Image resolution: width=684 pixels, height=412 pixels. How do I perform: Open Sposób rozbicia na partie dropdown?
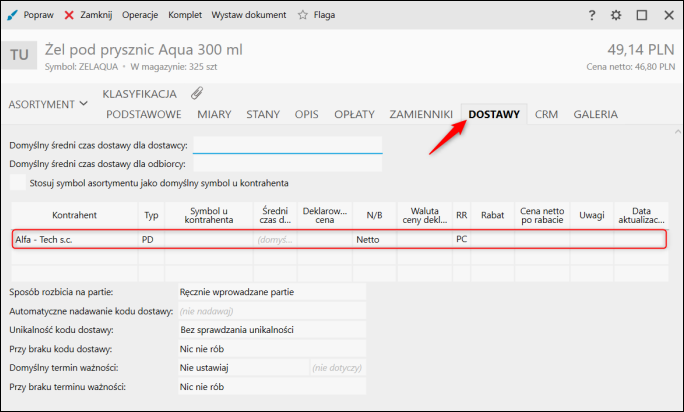pyautogui.click(x=272, y=292)
